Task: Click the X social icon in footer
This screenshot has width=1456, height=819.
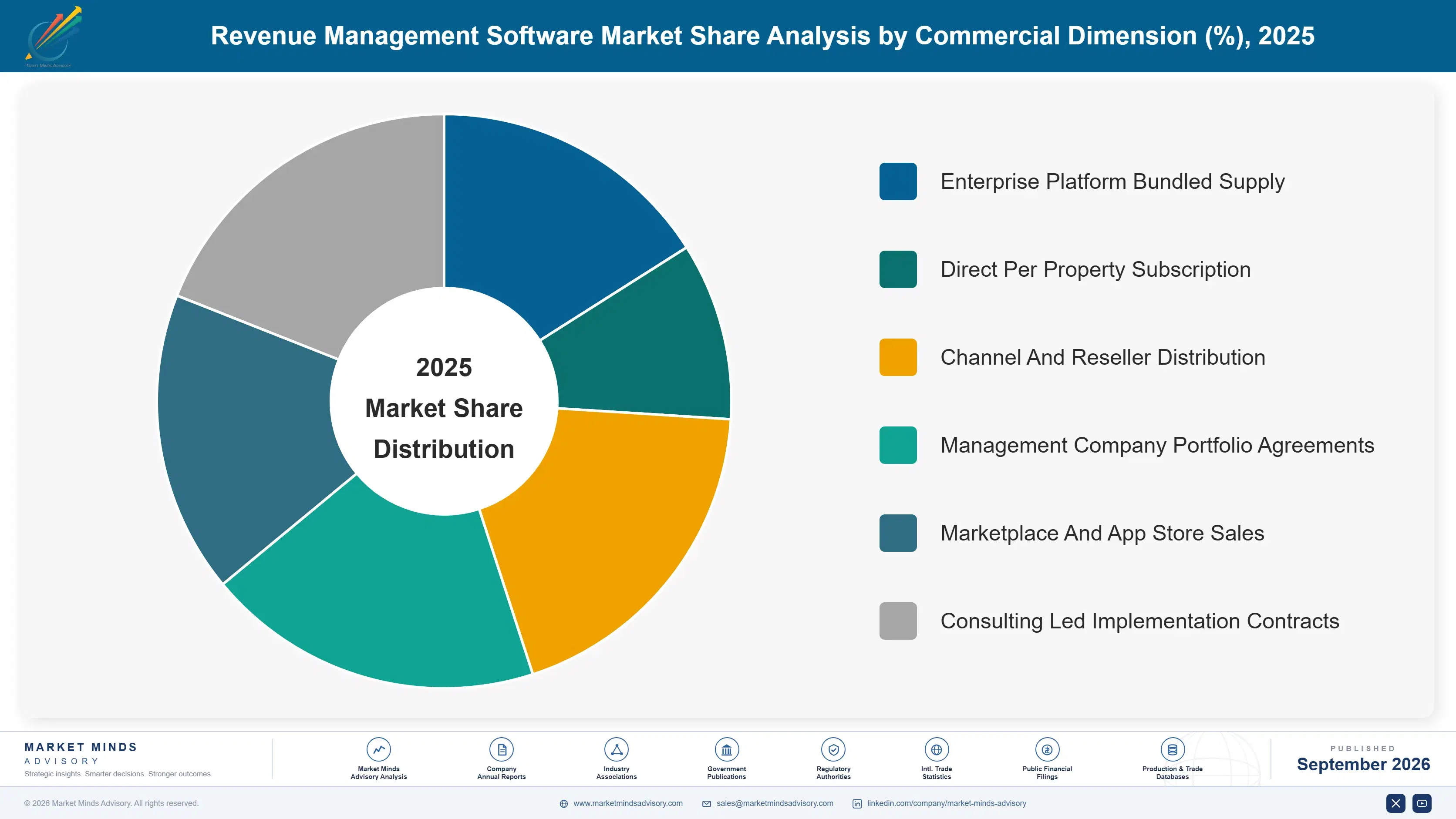Action: [x=1395, y=803]
